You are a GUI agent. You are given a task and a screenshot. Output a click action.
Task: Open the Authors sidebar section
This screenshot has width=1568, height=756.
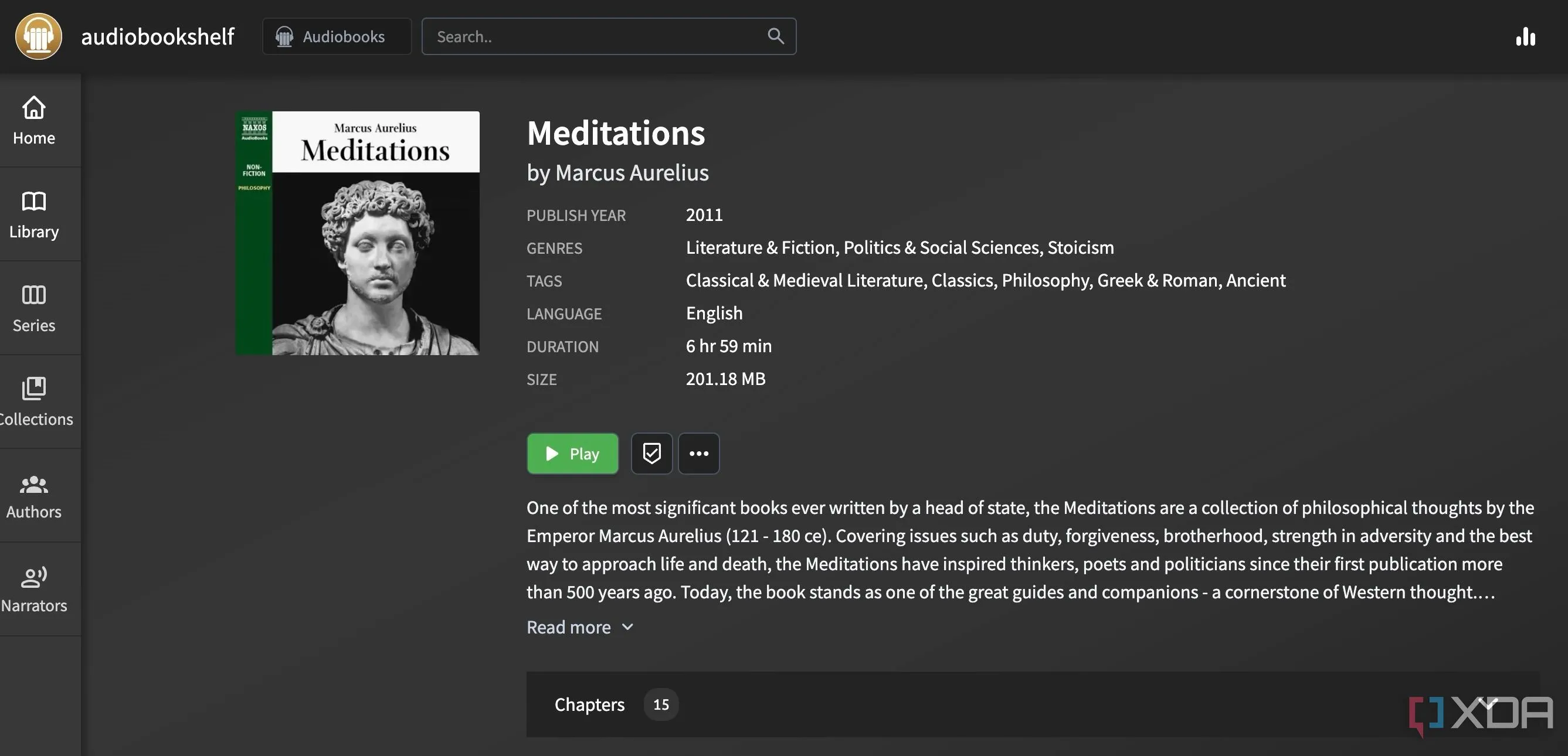[x=34, y=495]
